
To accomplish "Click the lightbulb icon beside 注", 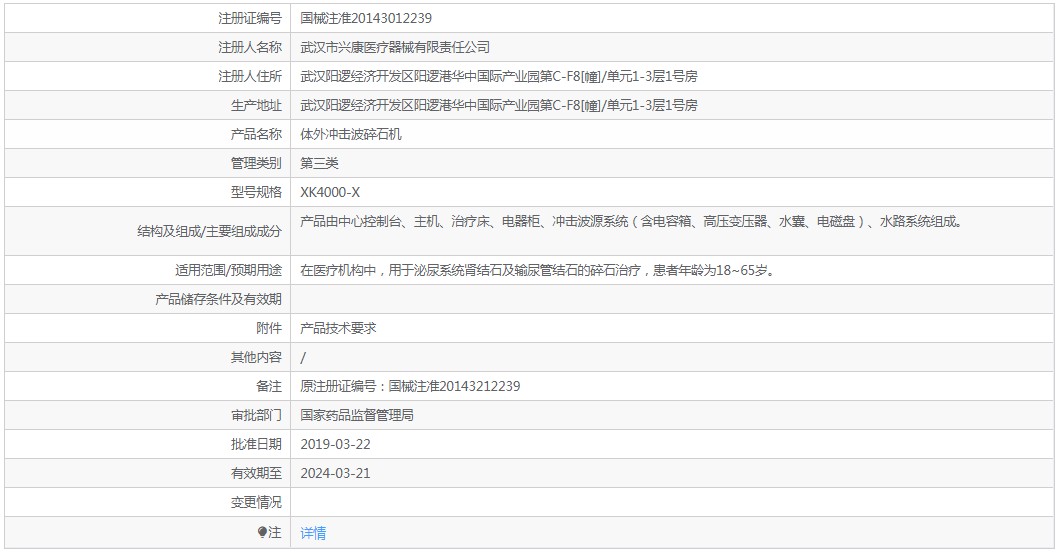I will coord(262,532).
